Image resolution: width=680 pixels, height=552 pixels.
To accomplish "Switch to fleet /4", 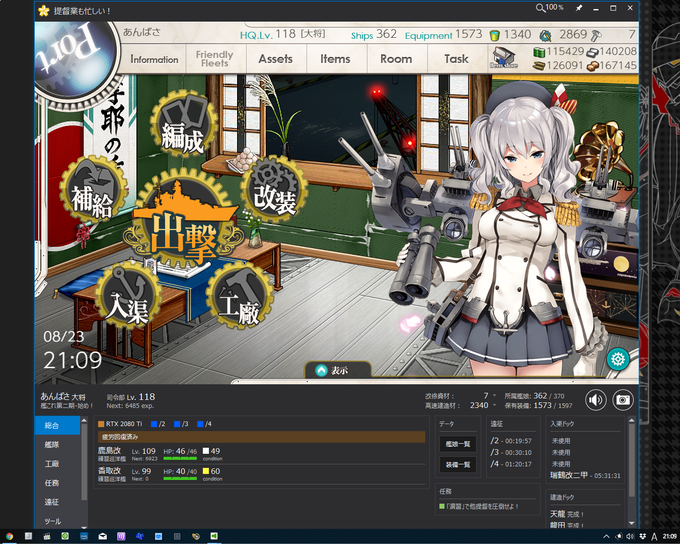I will (204, 424).
